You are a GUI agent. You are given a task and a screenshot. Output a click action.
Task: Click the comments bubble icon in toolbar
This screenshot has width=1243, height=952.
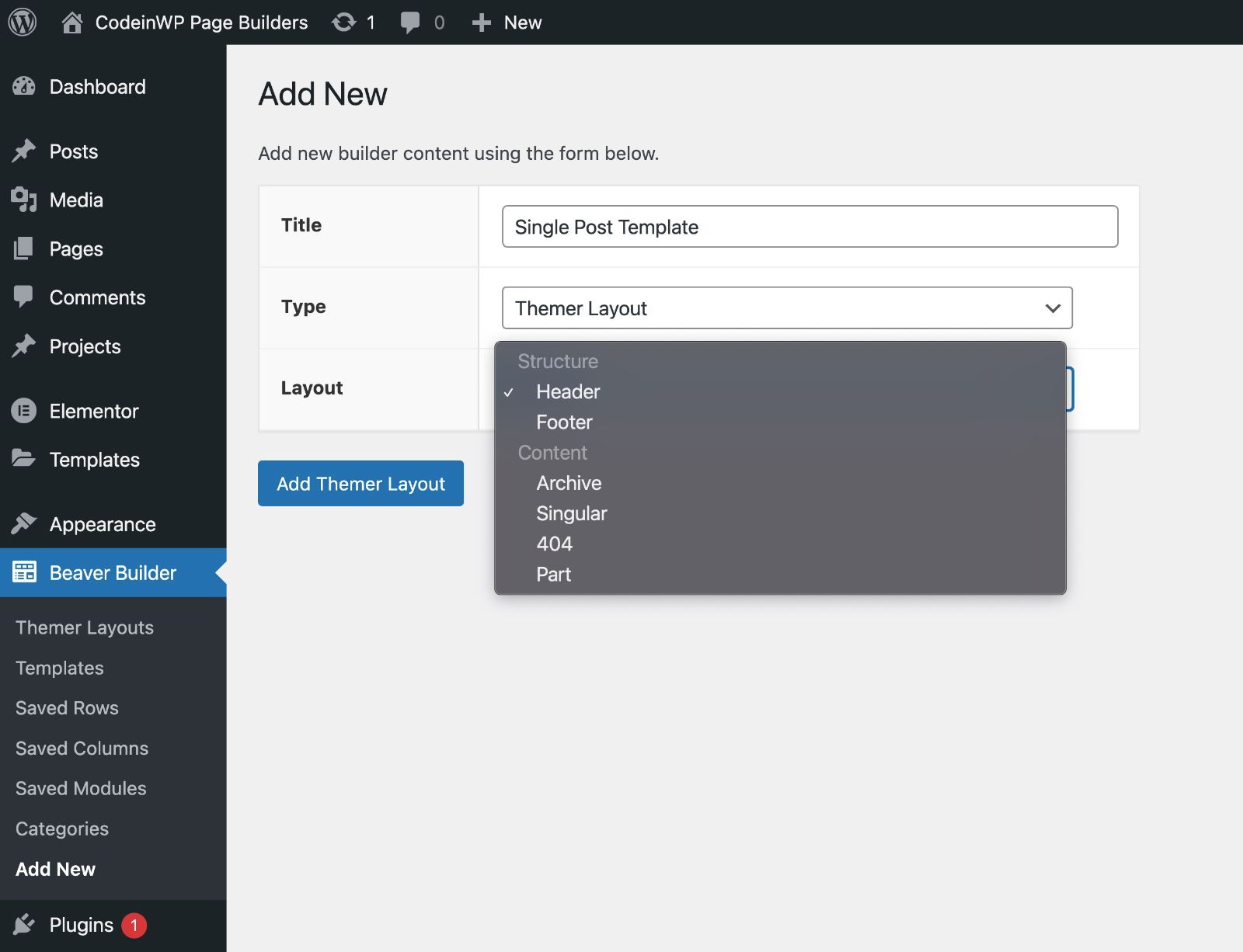(x=409, y=23)
